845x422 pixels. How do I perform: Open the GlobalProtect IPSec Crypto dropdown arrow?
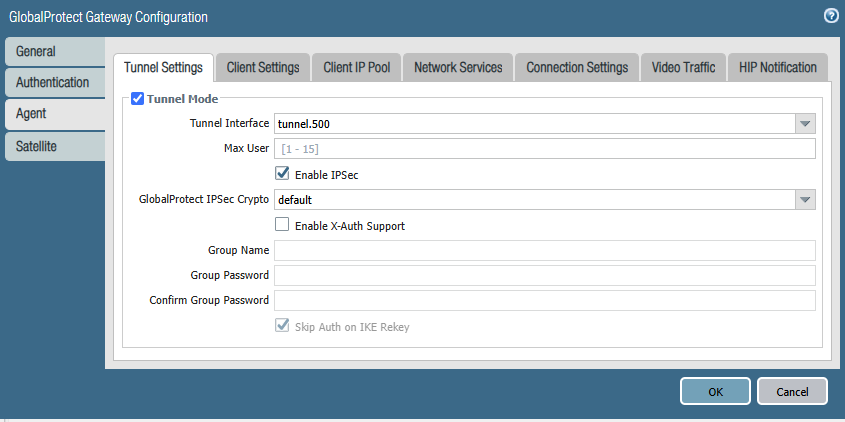point(805,199)
